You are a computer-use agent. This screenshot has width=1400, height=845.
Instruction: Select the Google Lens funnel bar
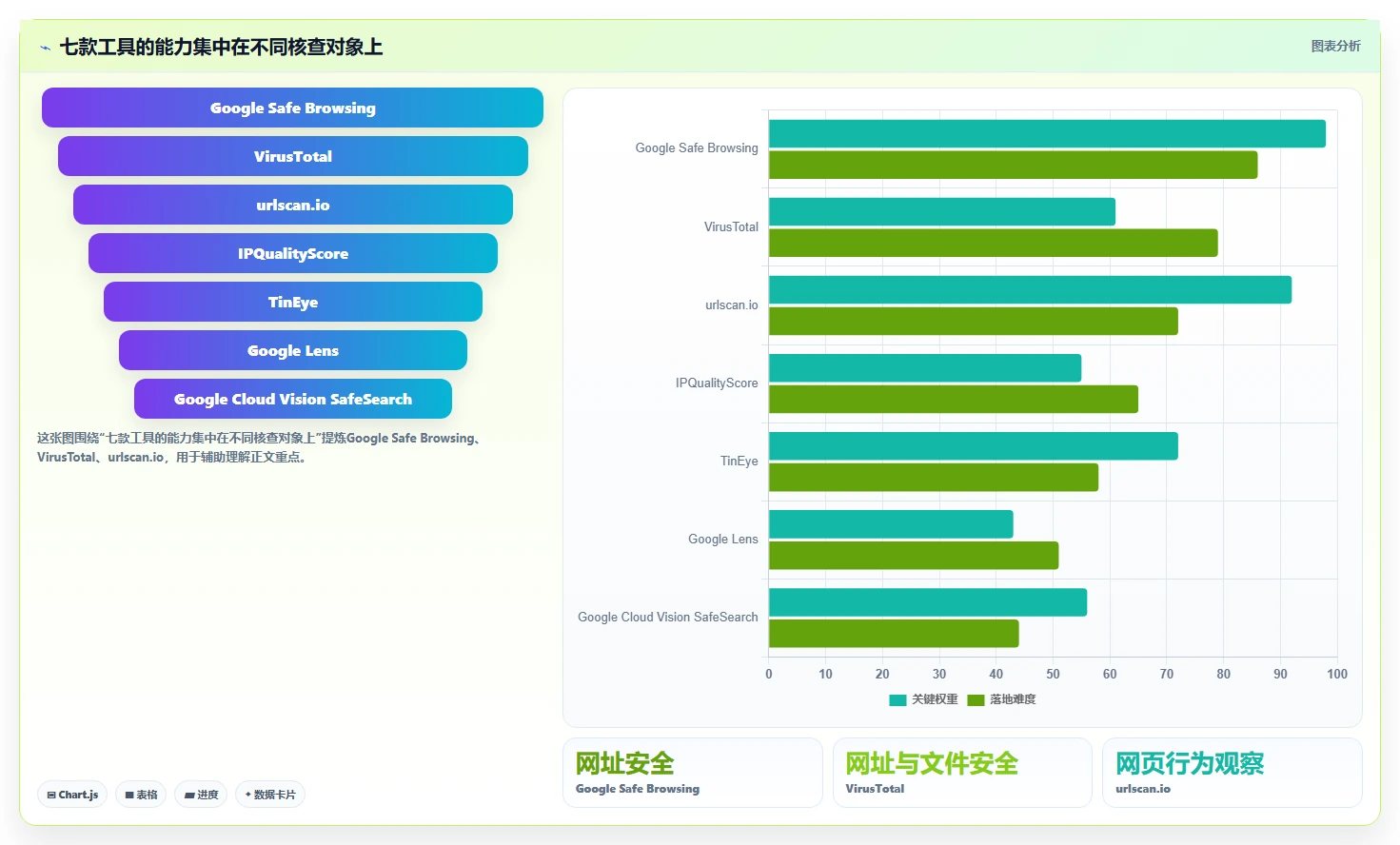click(292, 350)
